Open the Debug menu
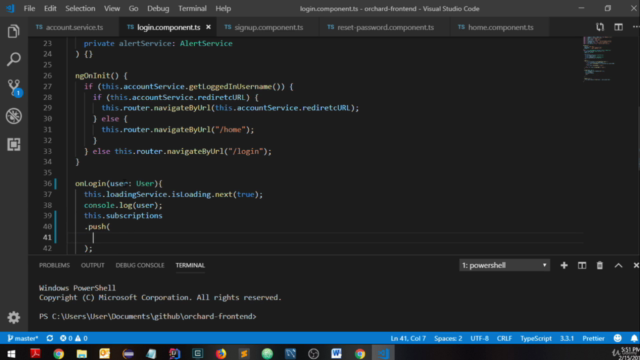This screenshot has height=360, width=640. point(158,9)
